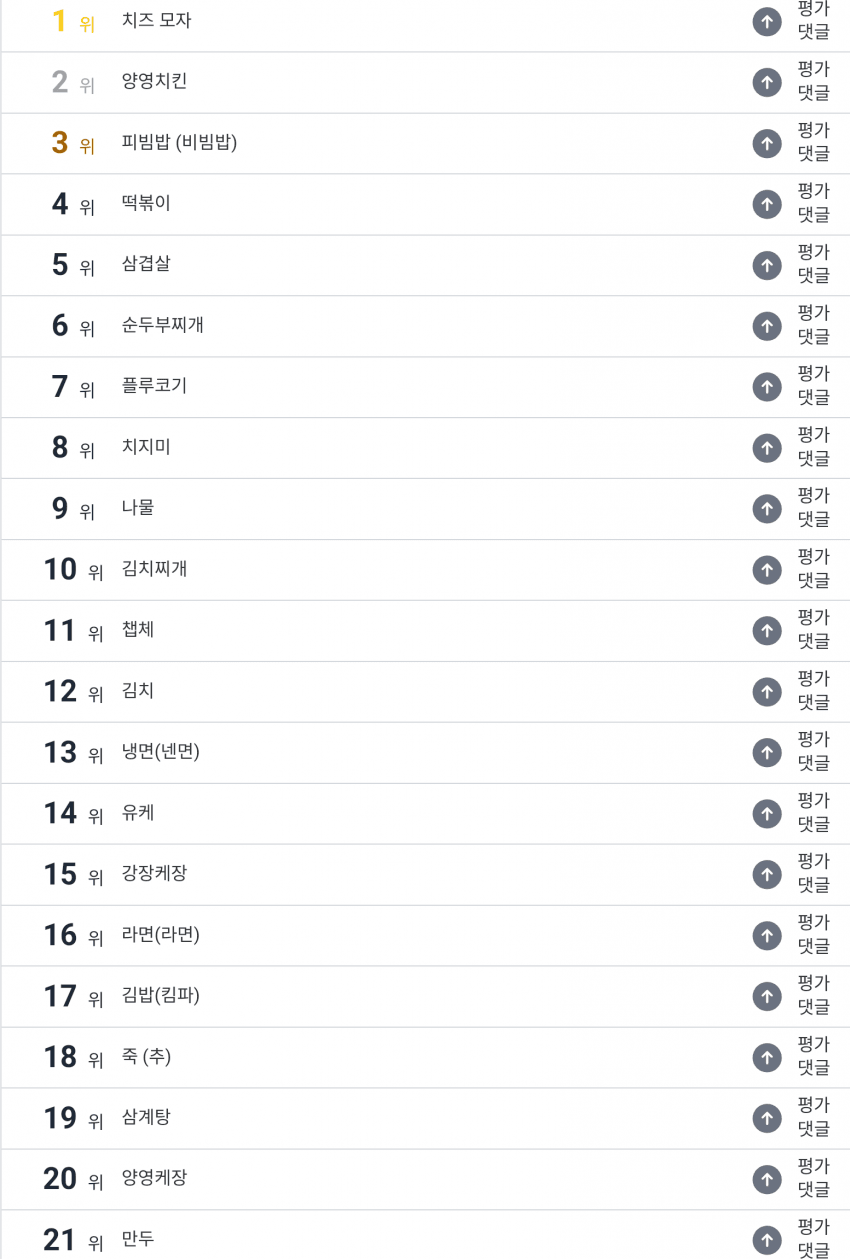This screenshot has height=1259, width=850.
Task: Click the upvote arrow next to 피빔밥 (비빔밥)
Action: point(767,143)
